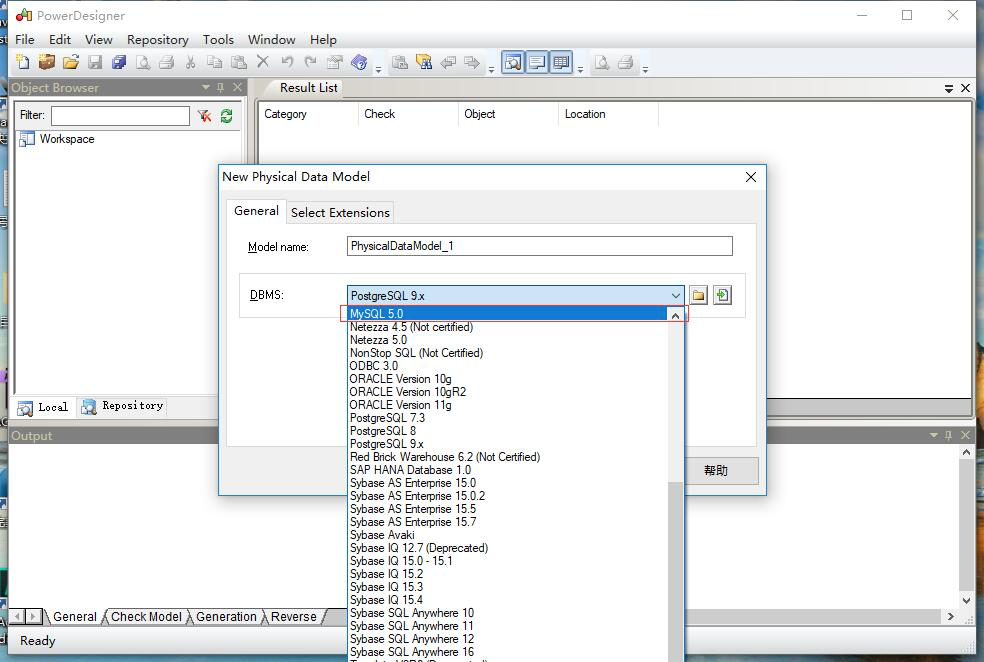This screenshot has height=662, width=984.
Task: Open the Generation output tab
Action: coord(226,617)
